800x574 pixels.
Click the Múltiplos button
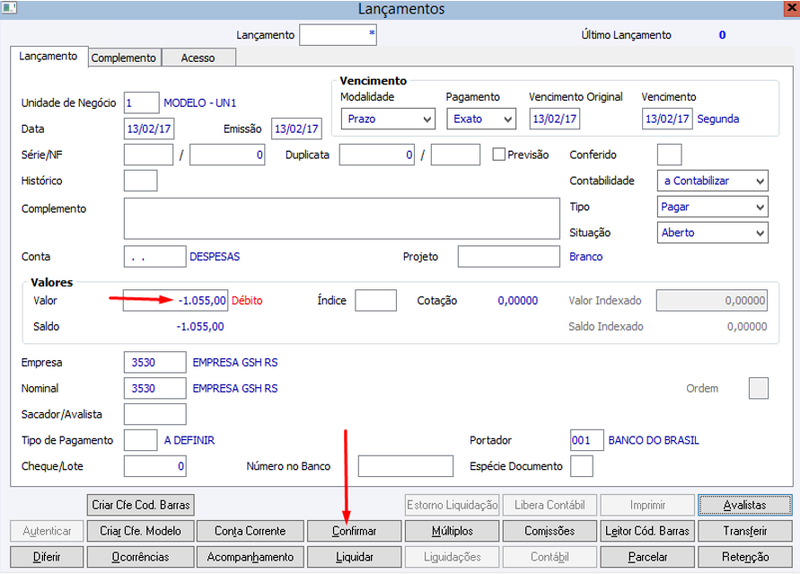click(x=452, y=531)
